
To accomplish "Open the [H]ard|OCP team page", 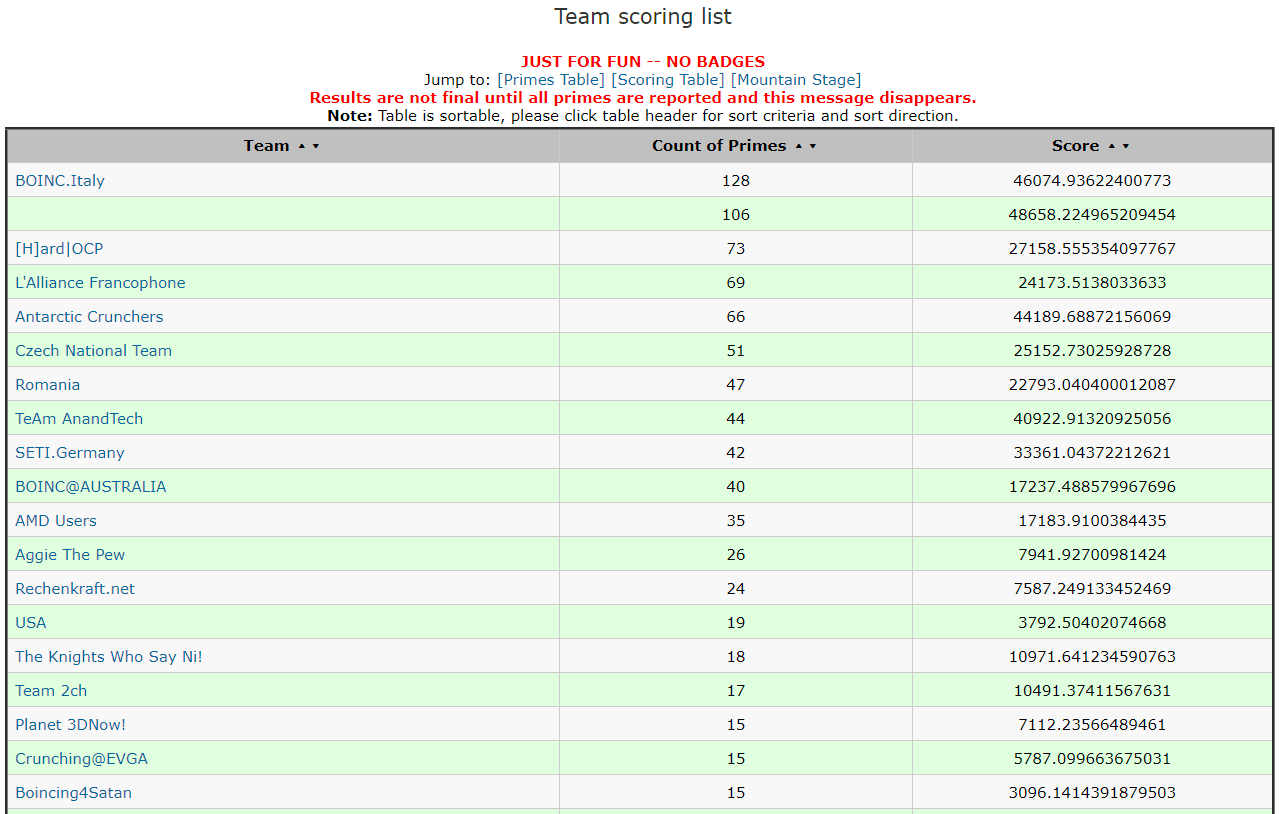I will pos(59,249).
